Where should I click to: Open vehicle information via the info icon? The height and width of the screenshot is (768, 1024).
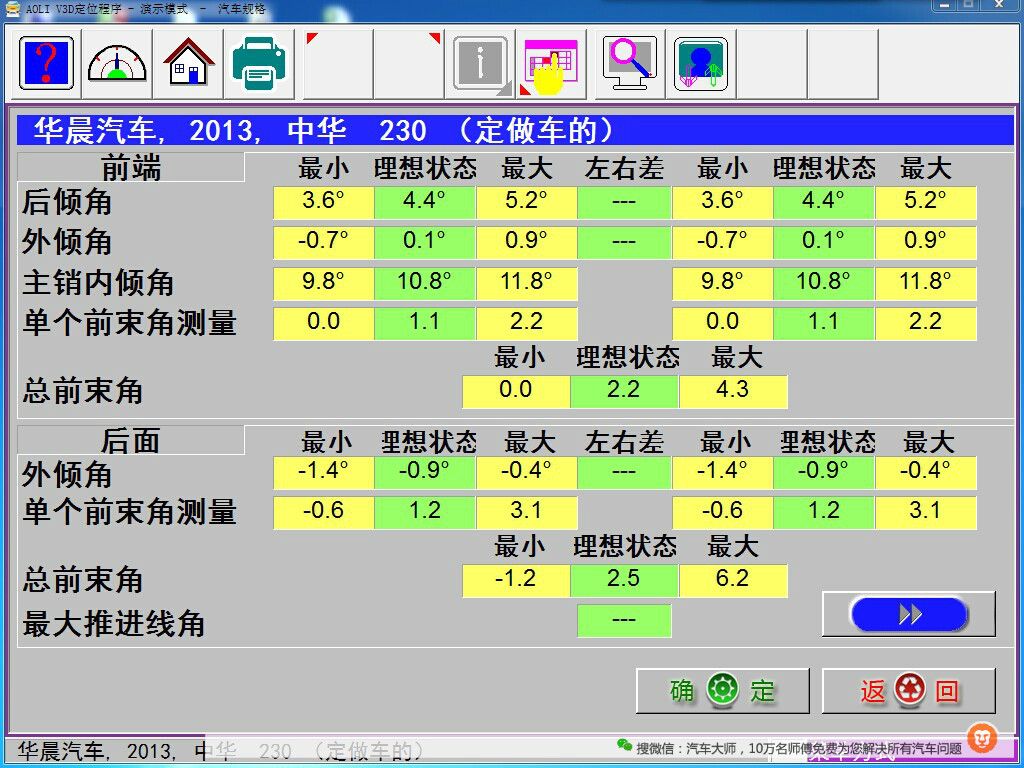tap(480, 62)
